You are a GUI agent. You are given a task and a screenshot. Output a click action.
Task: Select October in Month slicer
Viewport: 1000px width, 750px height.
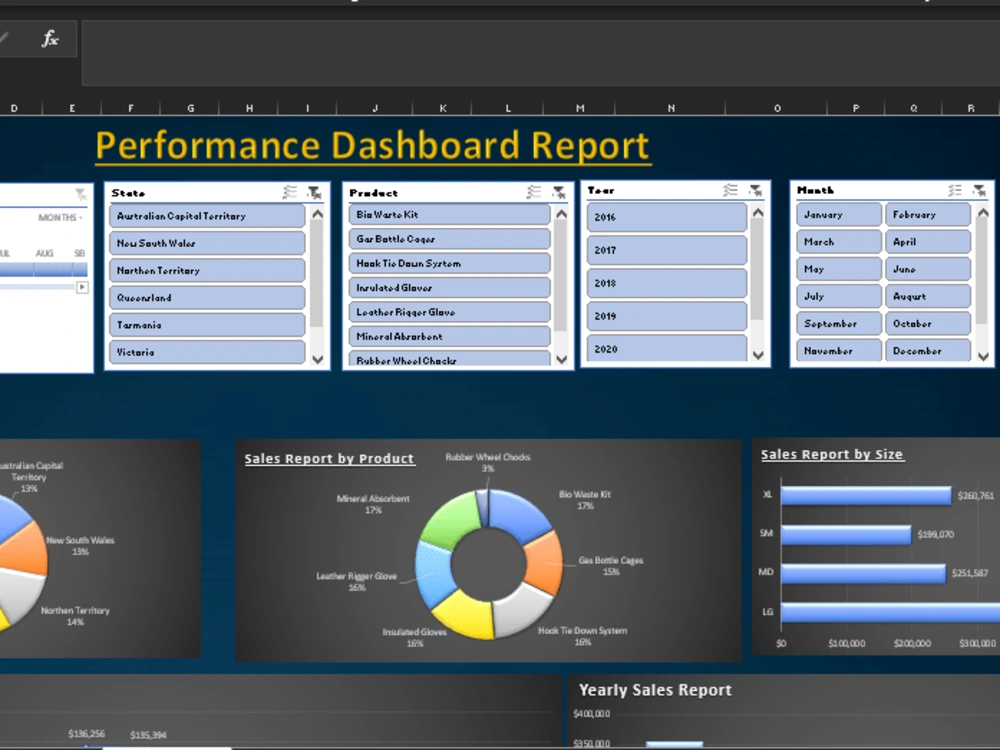(x=928, y=323)
